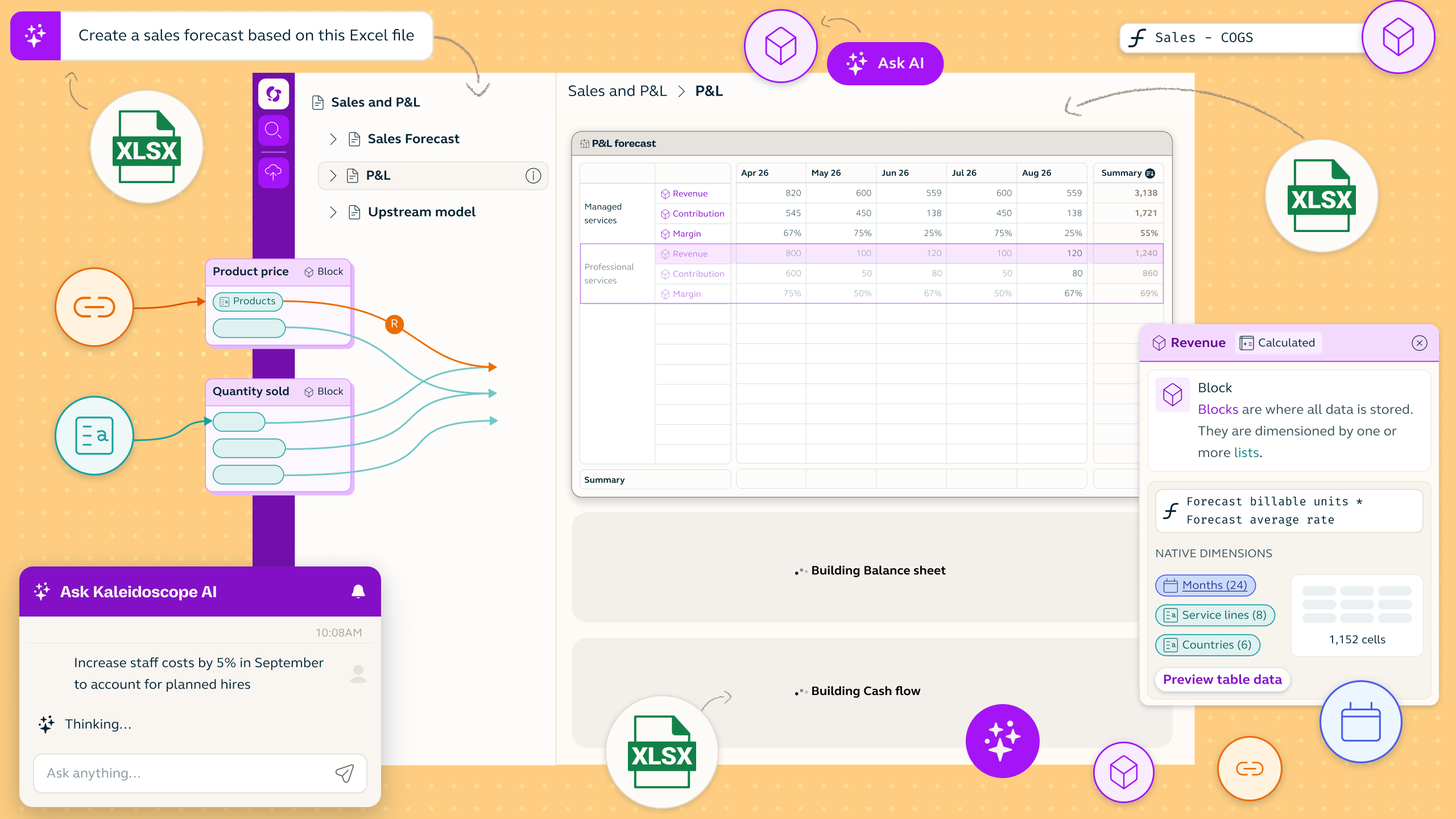This screenshot has height=819, width=1456.
Task: Expand the Upstream model tree item
Action: (x=333, y=213)
